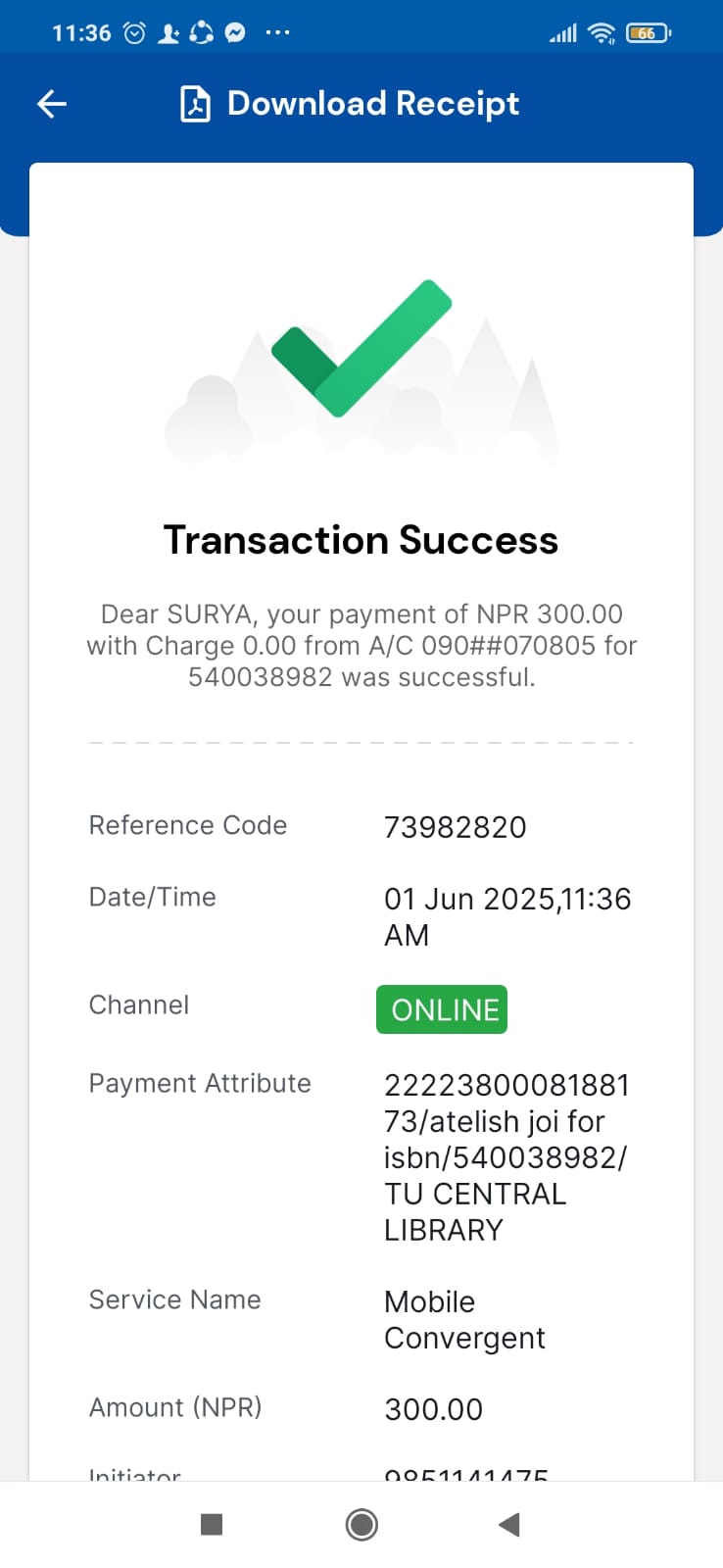Image resolution: width=723 pixels, height=1568 pixels.
Task: Click the PDF receipt download icon
Action: 196,104
